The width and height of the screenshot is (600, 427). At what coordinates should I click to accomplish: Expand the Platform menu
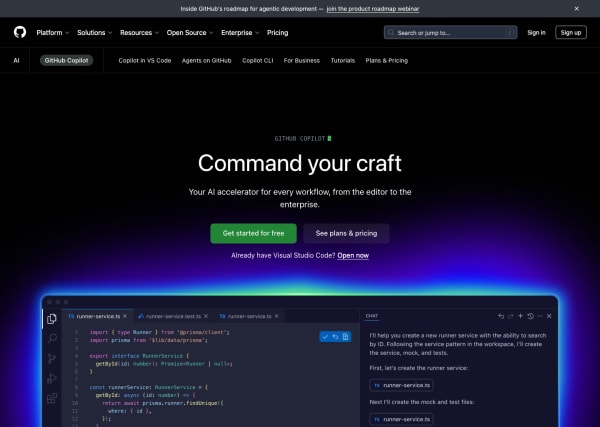(53, 33)
